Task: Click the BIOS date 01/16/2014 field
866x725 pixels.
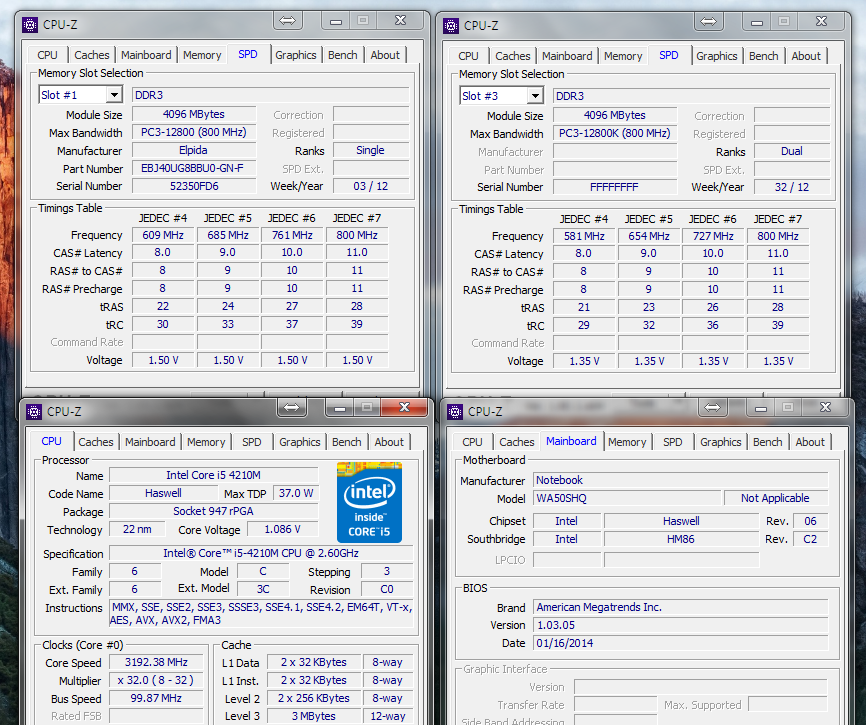Action: [680, 643]
